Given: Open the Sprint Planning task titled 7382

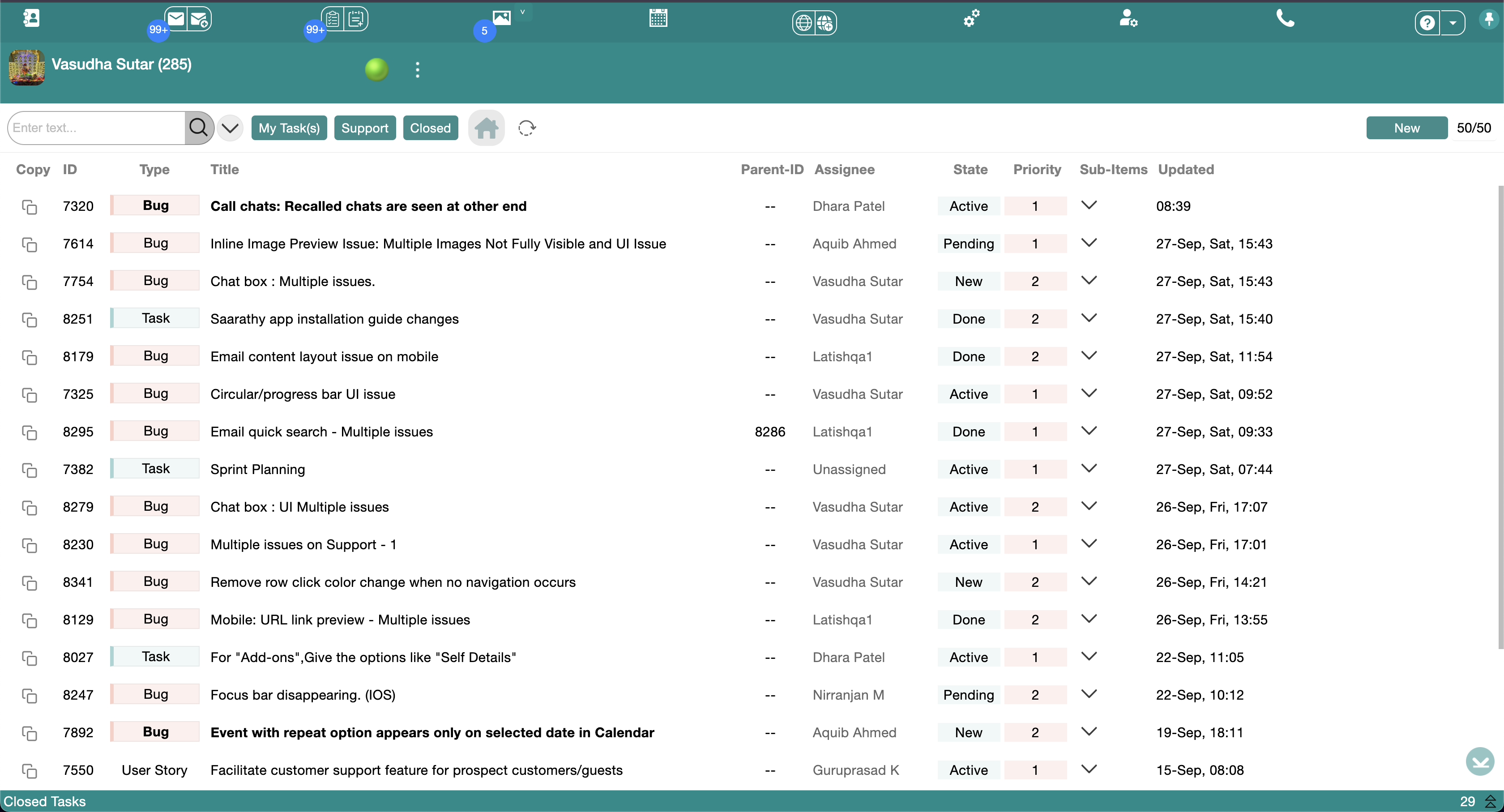Looking at the screenshot, I should (x=257, y=469).
